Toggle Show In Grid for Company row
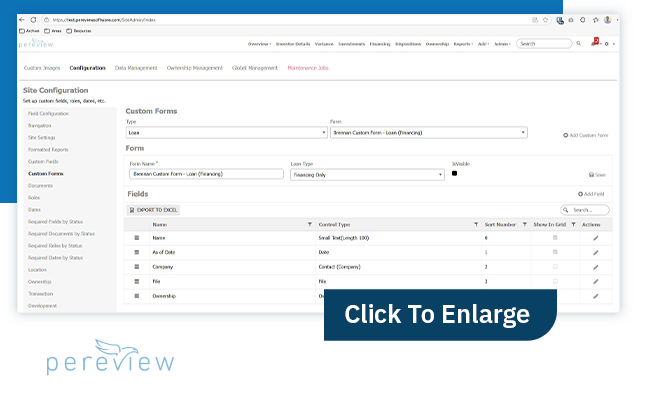647x395 pixels. pyautogui.click(x=555, y=267)
